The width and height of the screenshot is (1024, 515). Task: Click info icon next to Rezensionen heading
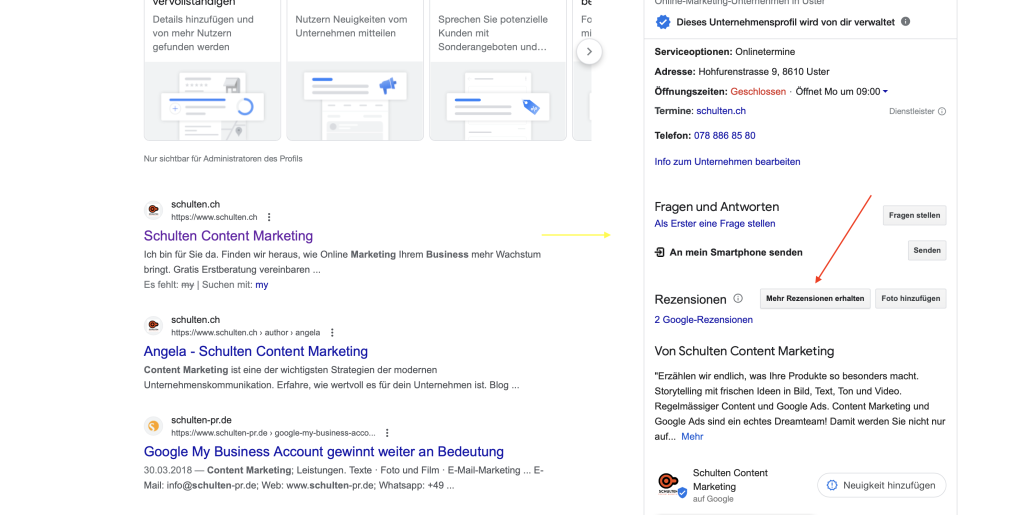coord(738,298)
